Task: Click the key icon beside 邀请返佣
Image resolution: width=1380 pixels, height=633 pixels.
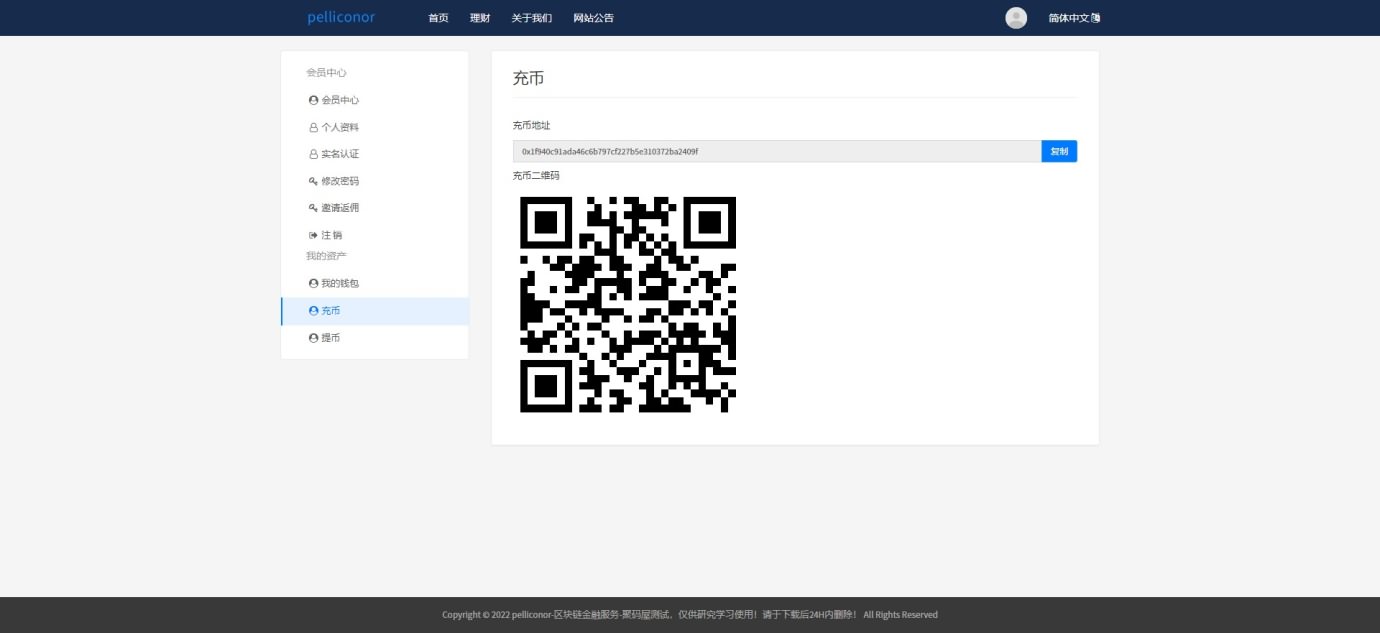Action: [313, 208]
